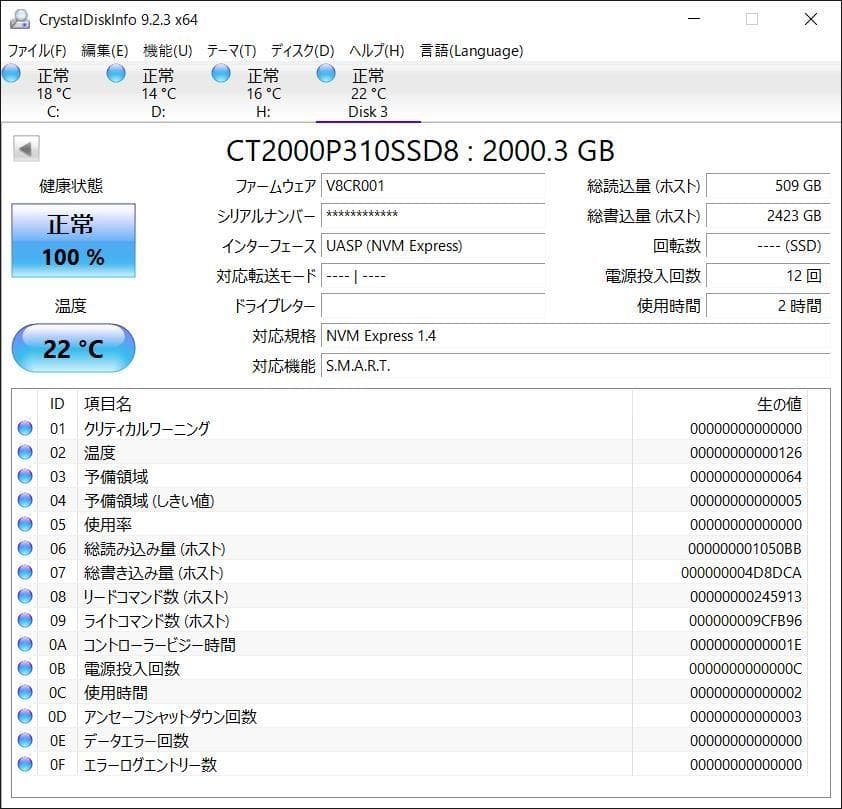Click blue status dot of ID 01 row
The width and height of the screenshot is (842, 809).
[25, 428]
